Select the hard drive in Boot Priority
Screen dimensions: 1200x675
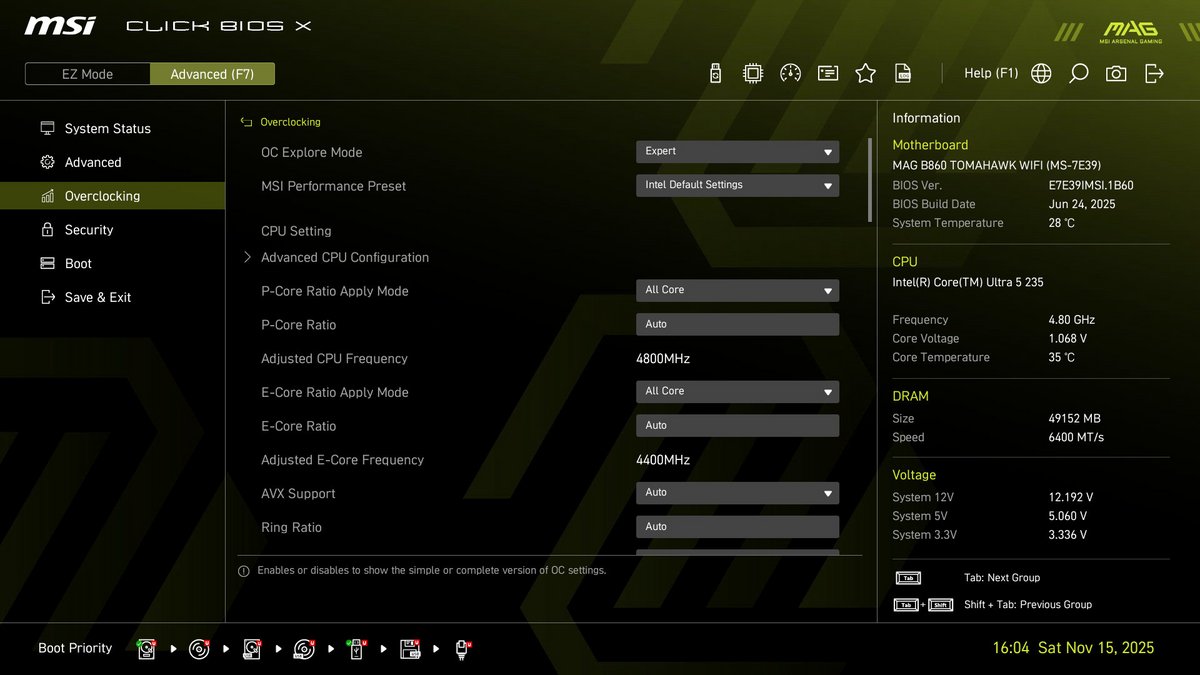point(146,648)
